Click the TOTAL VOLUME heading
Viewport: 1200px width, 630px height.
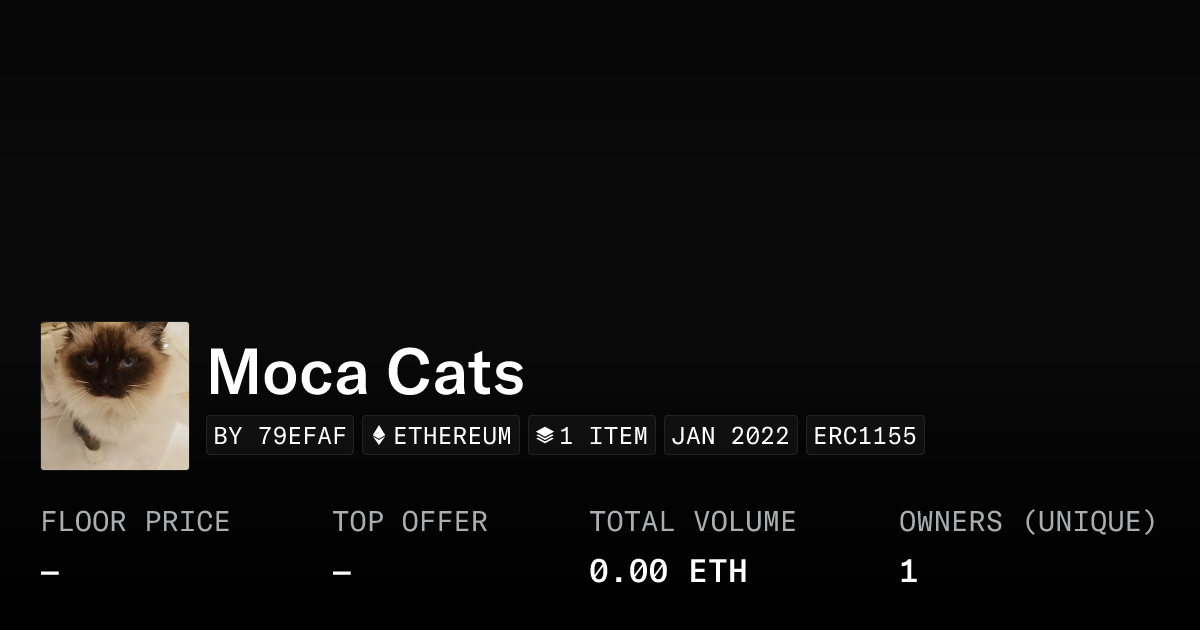pyautogui.click(x=692, y=522)
